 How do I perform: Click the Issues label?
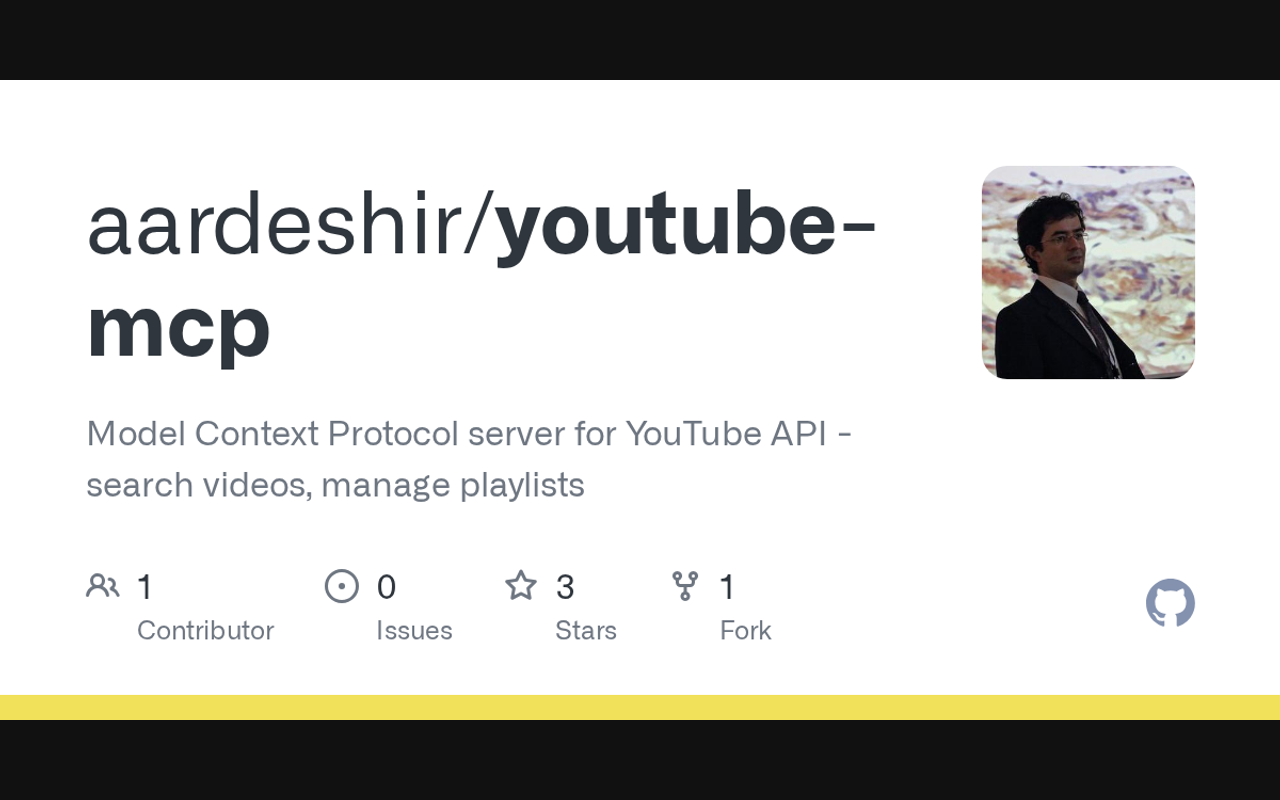pos(414,631)
